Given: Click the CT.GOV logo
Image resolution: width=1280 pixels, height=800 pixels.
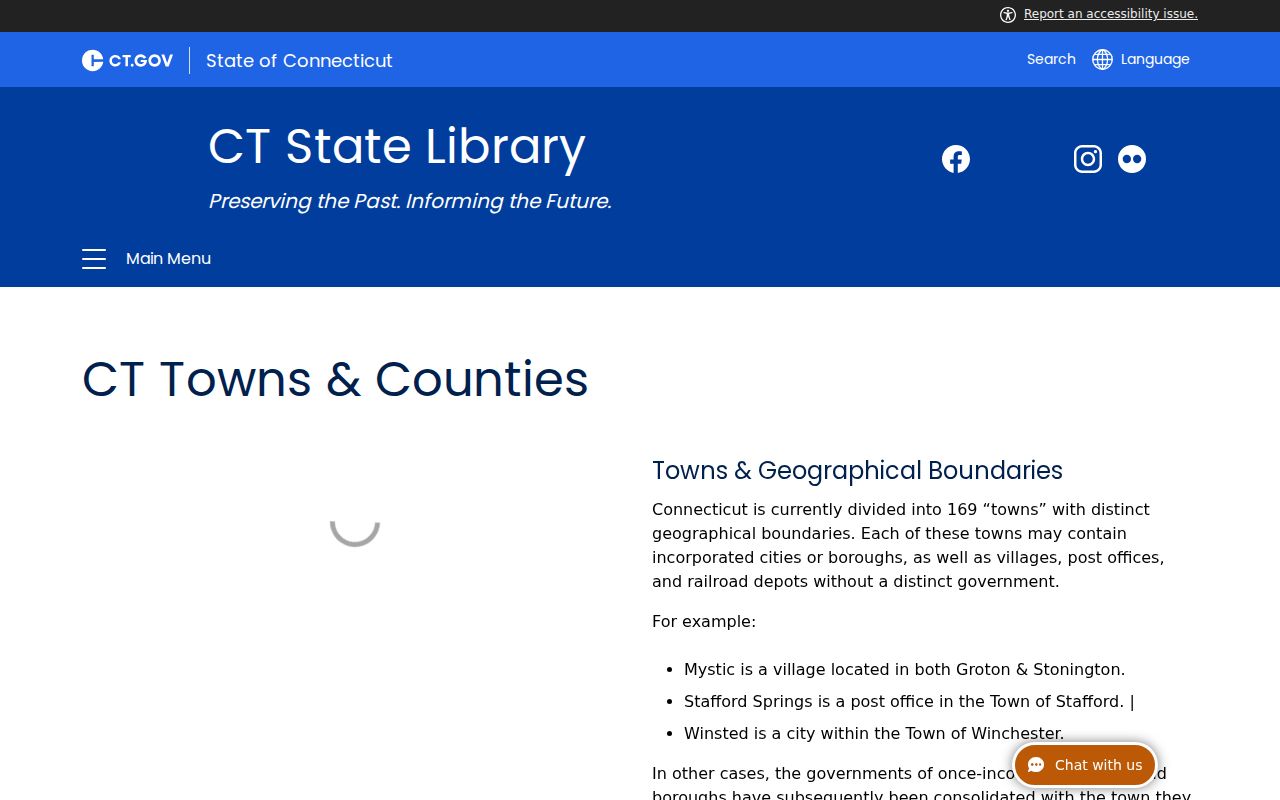Looking at the screenshot, I should pyautogui.click(x=127, y=60).
